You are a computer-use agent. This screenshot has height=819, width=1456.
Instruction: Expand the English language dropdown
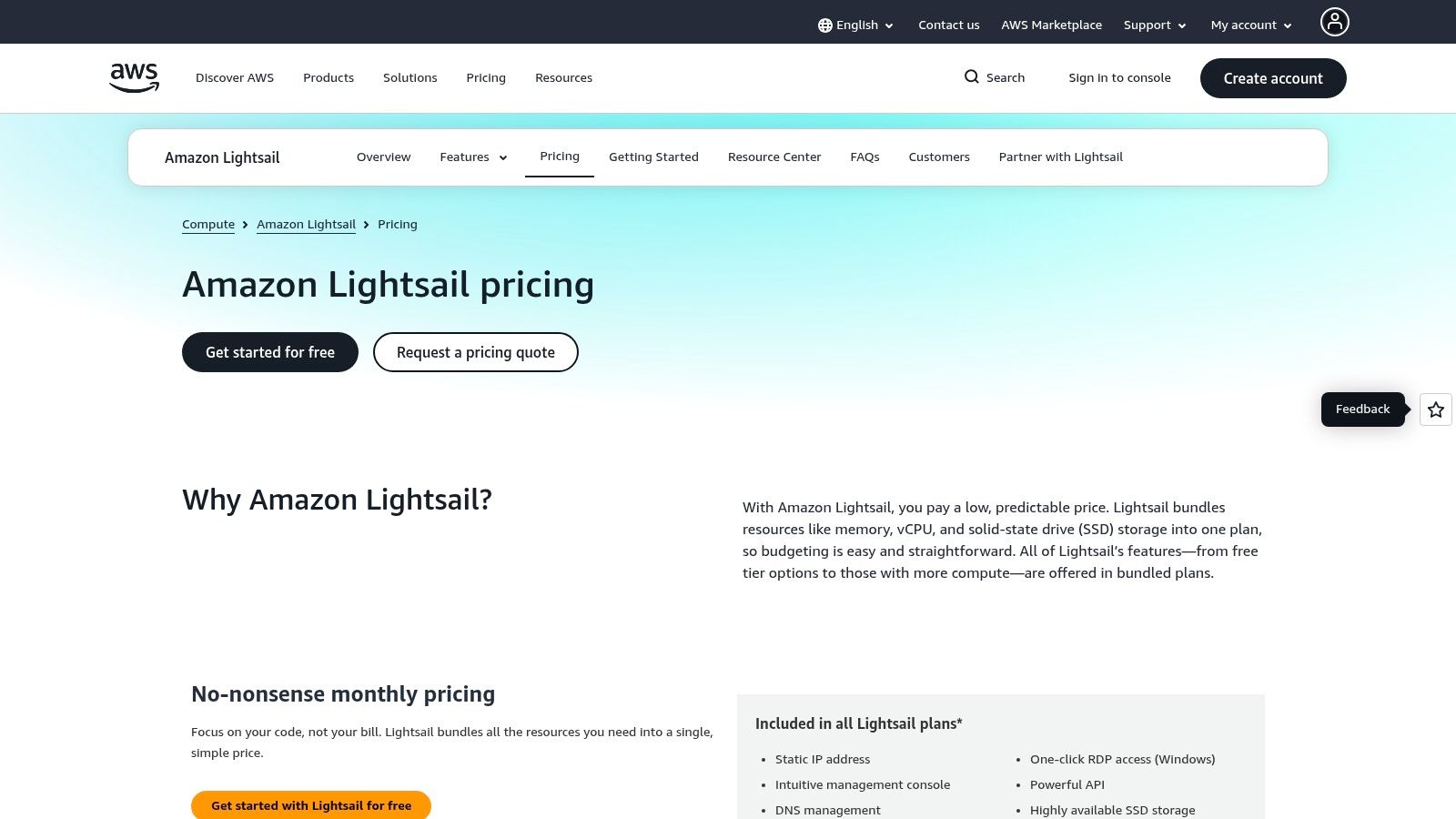click(855, 25)
